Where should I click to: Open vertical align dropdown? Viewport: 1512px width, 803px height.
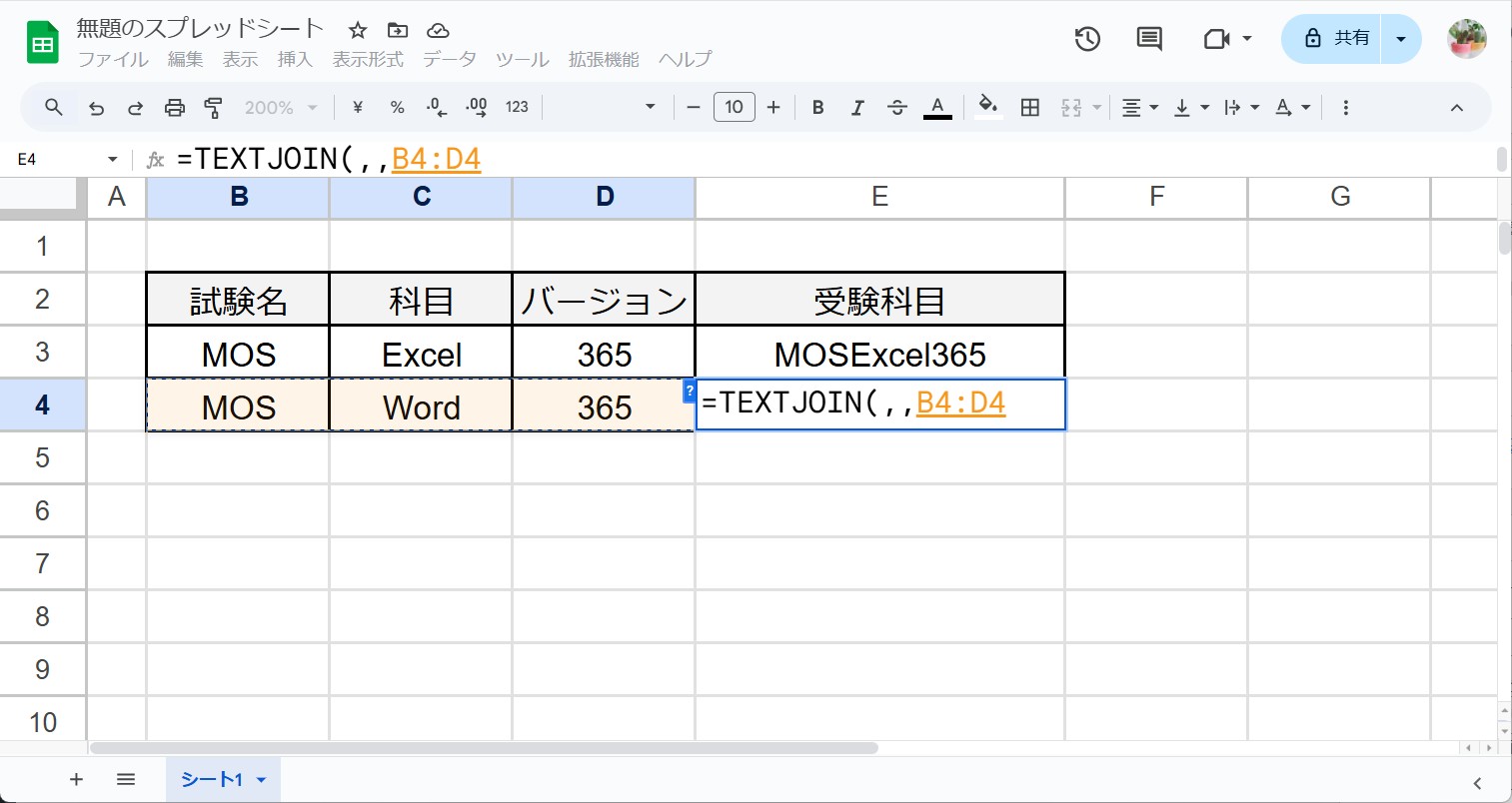pos(1191,108)
